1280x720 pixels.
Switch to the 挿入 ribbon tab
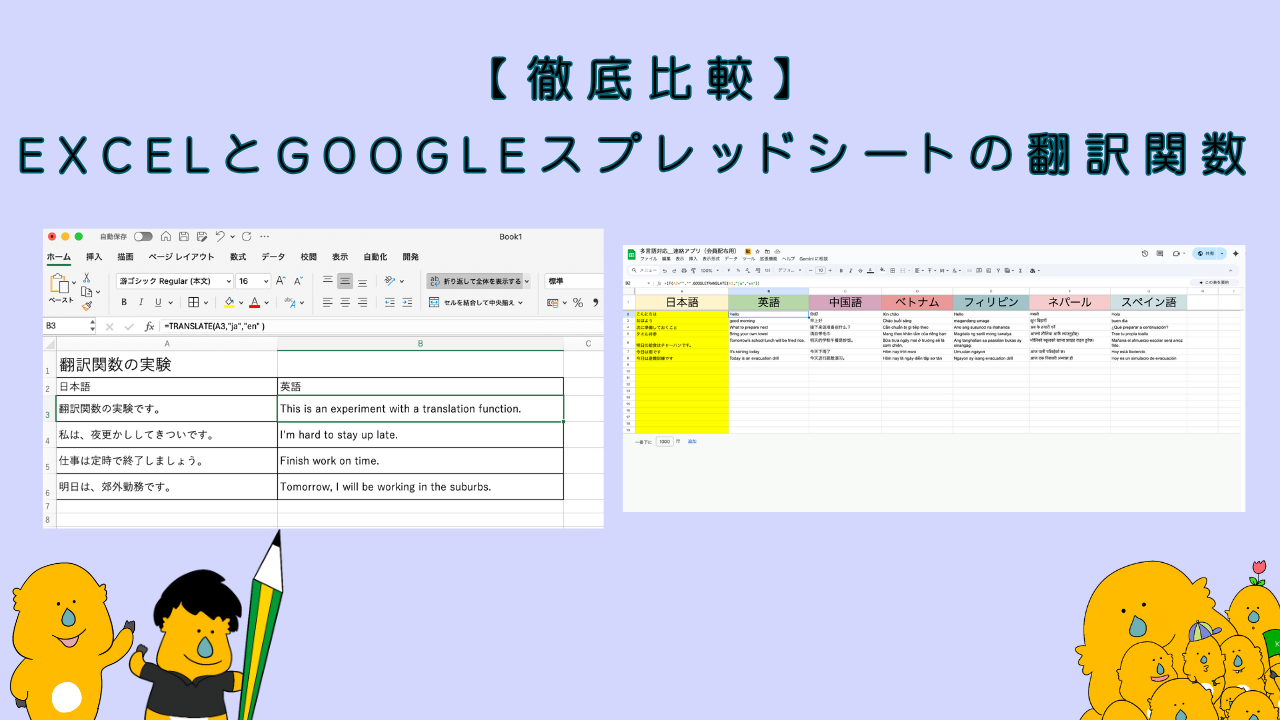(x=94, y=257)
